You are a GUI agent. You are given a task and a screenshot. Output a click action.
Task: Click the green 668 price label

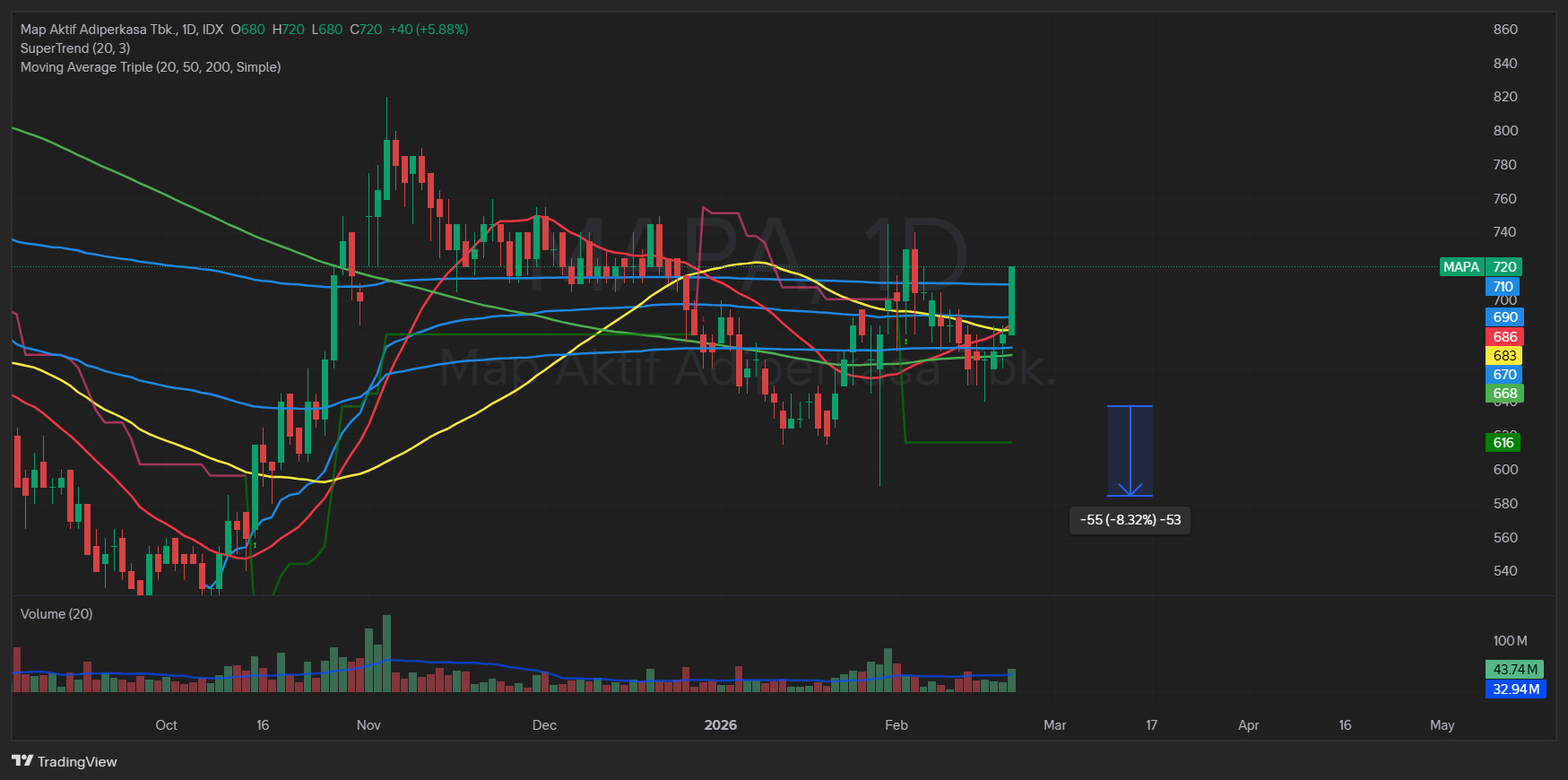coord(1504,394)
